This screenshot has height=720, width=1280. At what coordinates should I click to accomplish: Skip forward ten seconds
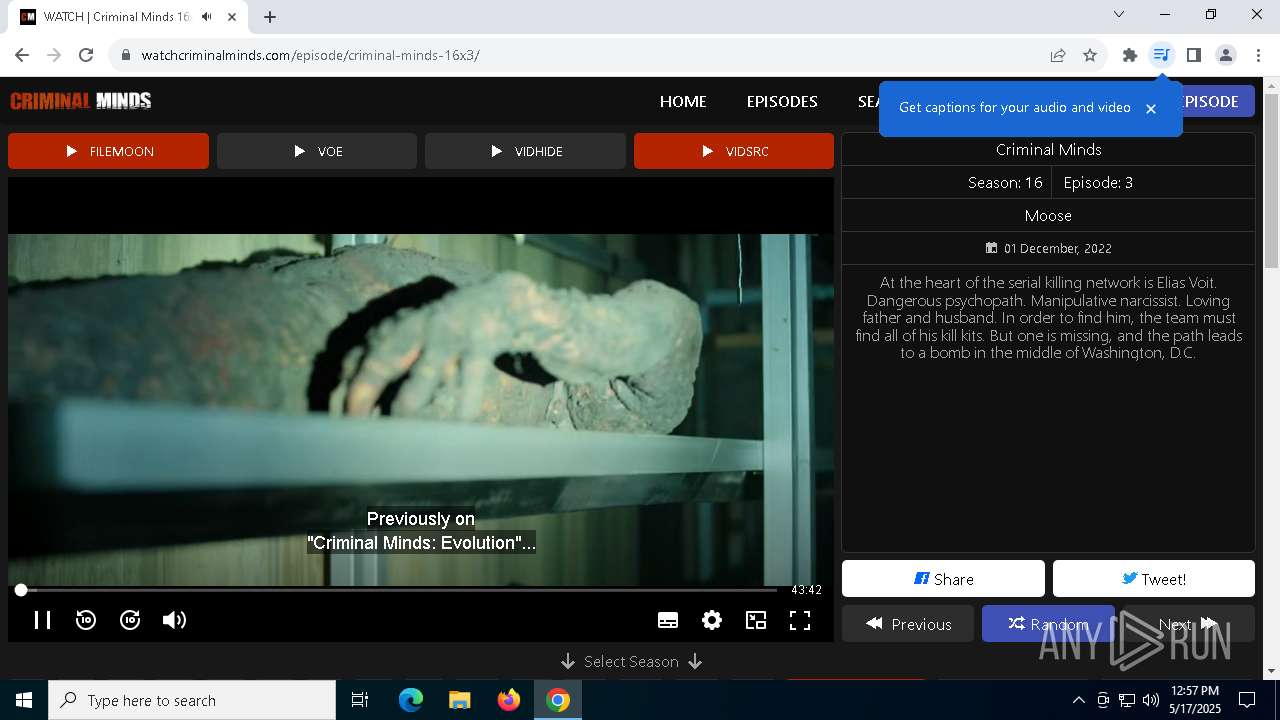click(x=130, y=620)
